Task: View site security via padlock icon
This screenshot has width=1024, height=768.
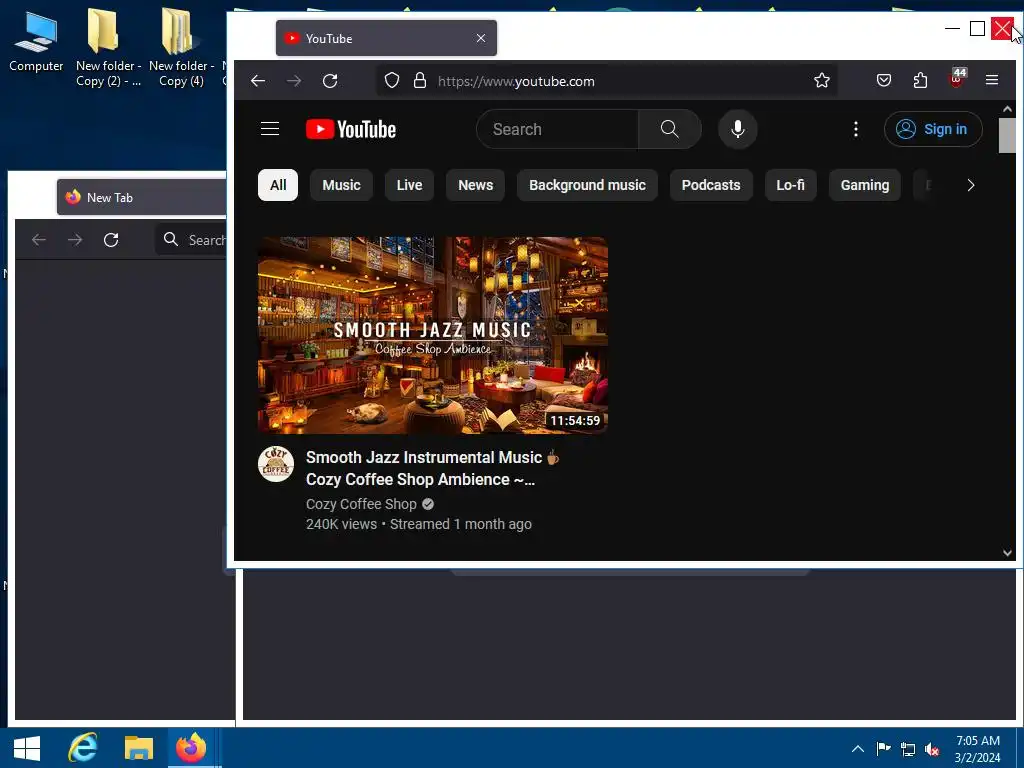Action: [x=420, y=80]
